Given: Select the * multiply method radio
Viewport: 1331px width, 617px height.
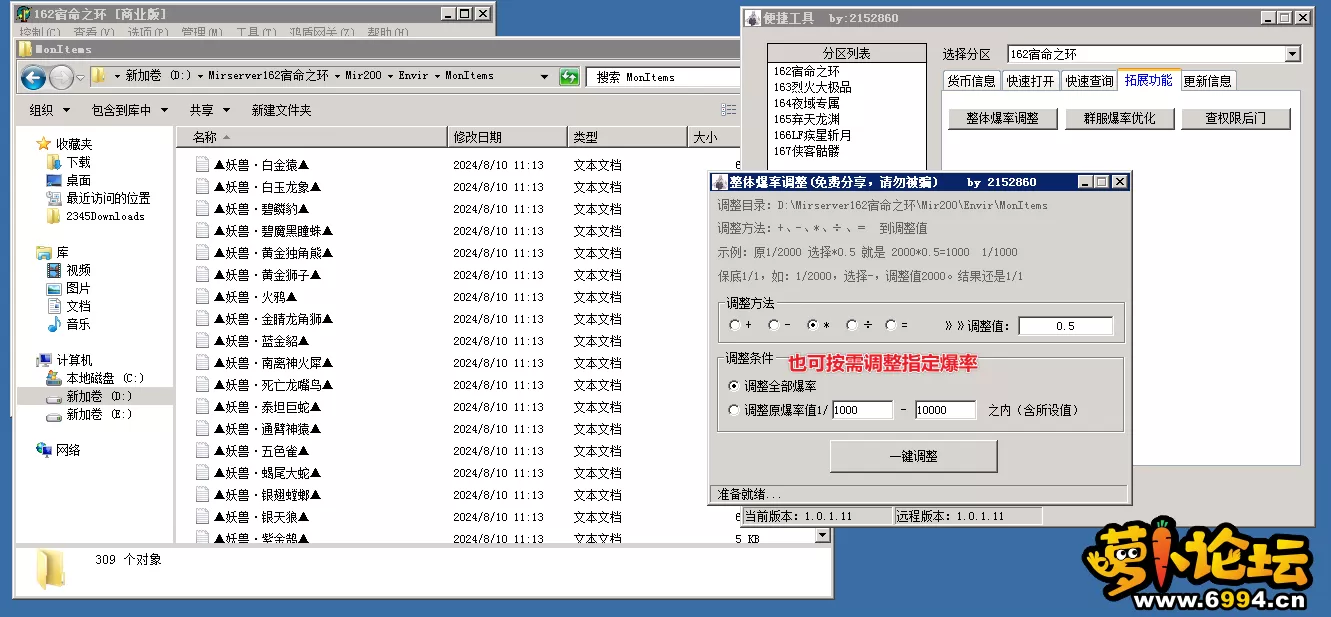Looking at the screenshot, I should 812,325.
